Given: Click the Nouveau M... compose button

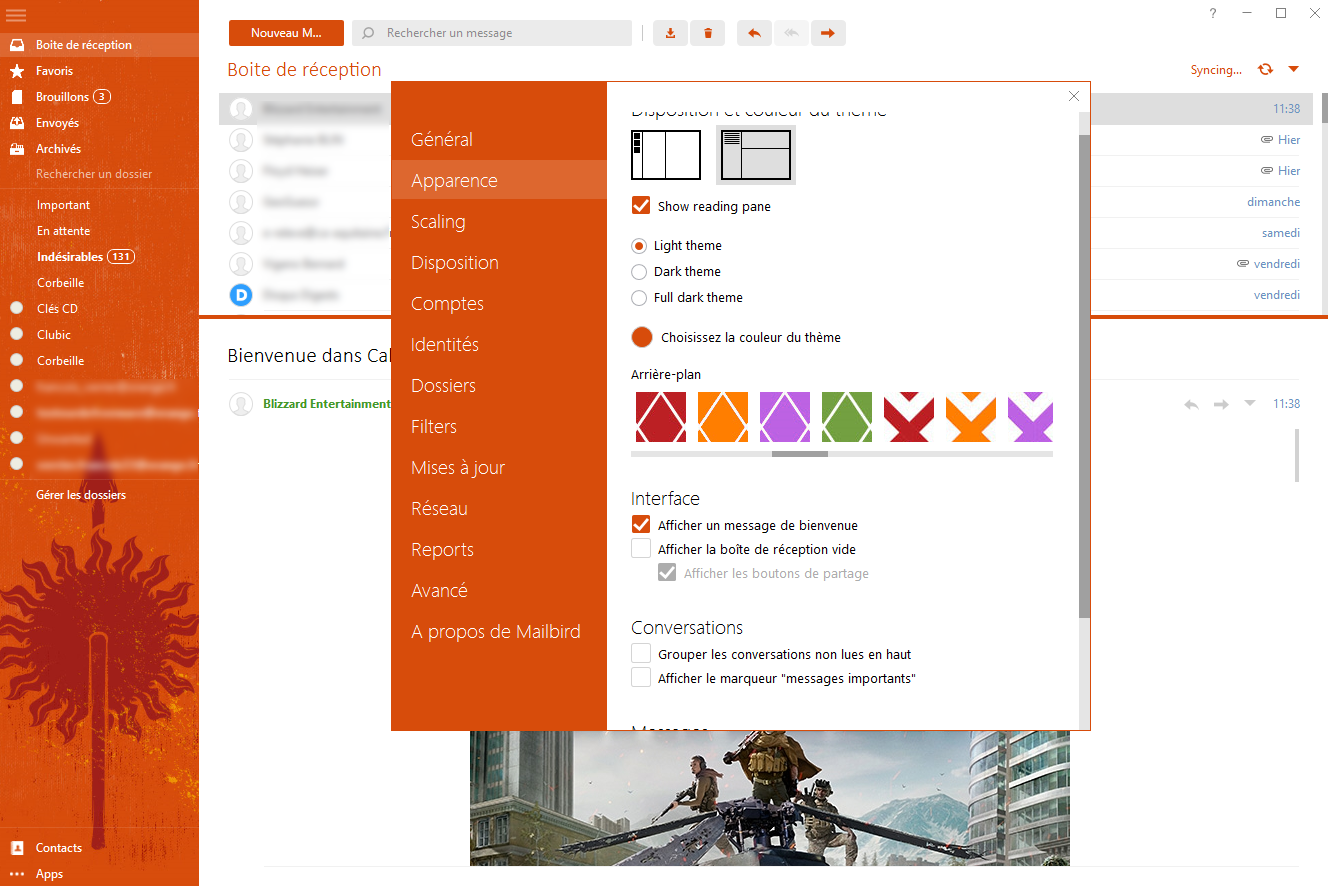Looking at the screenshot, I should click(x=286, y=33).
